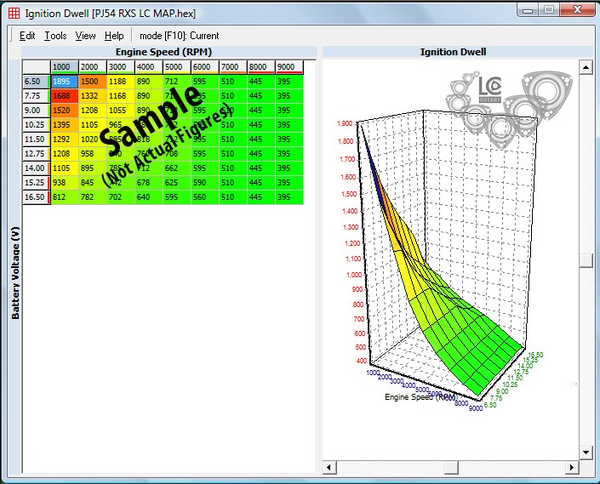The width and height of the screenshot is (600, 484).
Task: Select the cell with value 1332
Action: point(93,96)
